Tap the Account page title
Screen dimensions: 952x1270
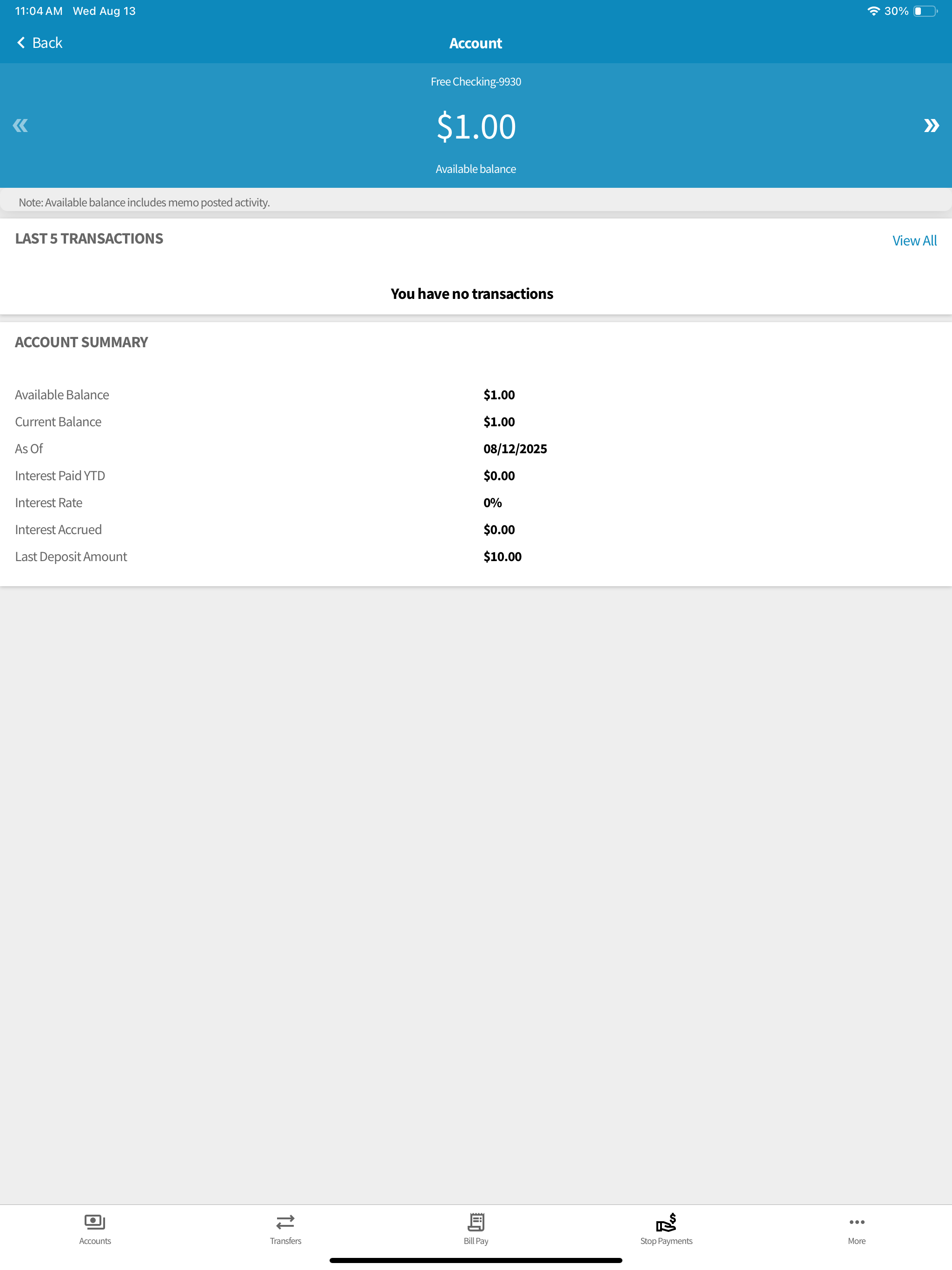click(x=476, y=43)
